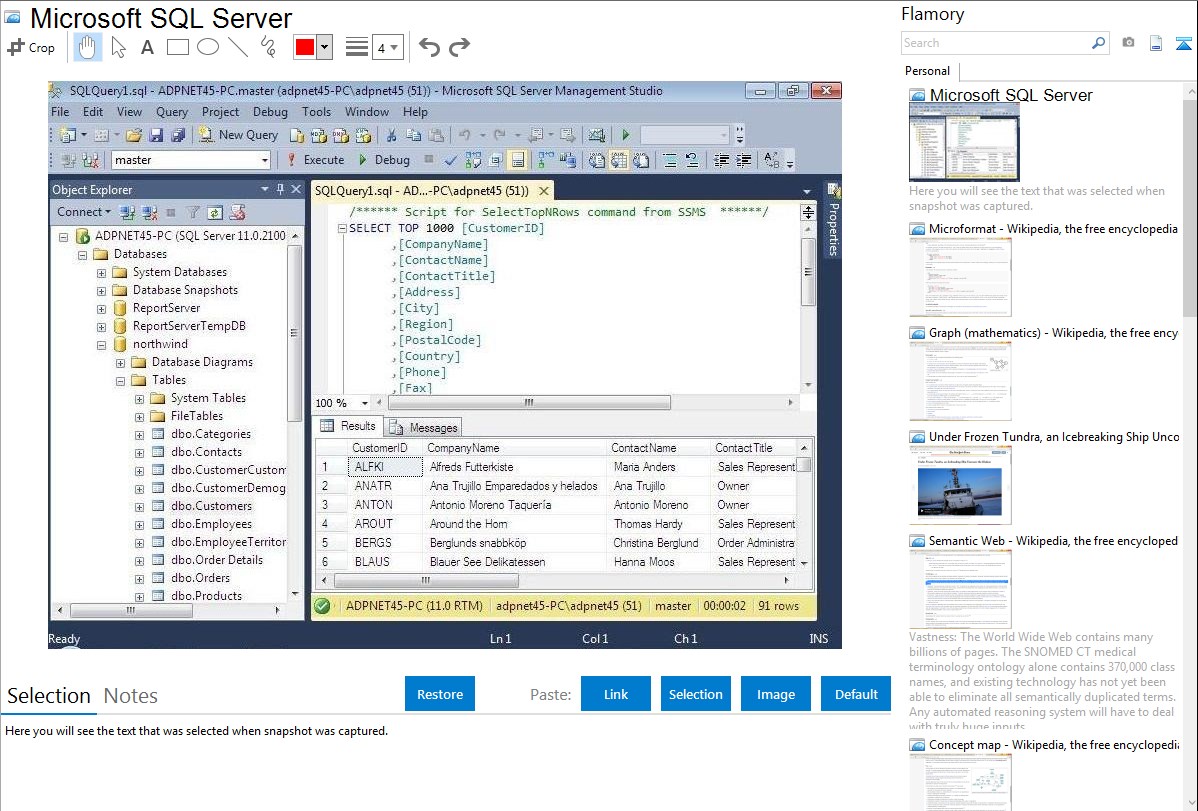Image resolution: width=1198 pixels, height=811 pixels.
Task: Select the Crop tool
Action: pyautogui.click(x=31, y=47)
